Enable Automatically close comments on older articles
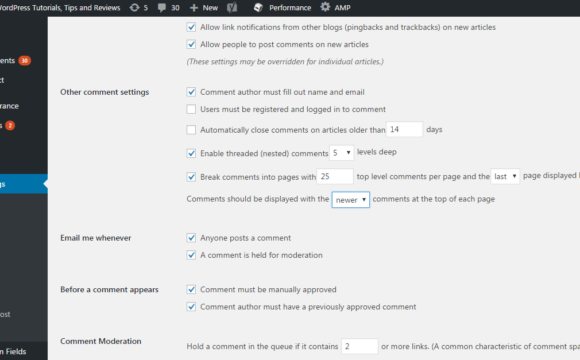The width and height of the screenshot is (580, 360). click(x=191, y=130)
